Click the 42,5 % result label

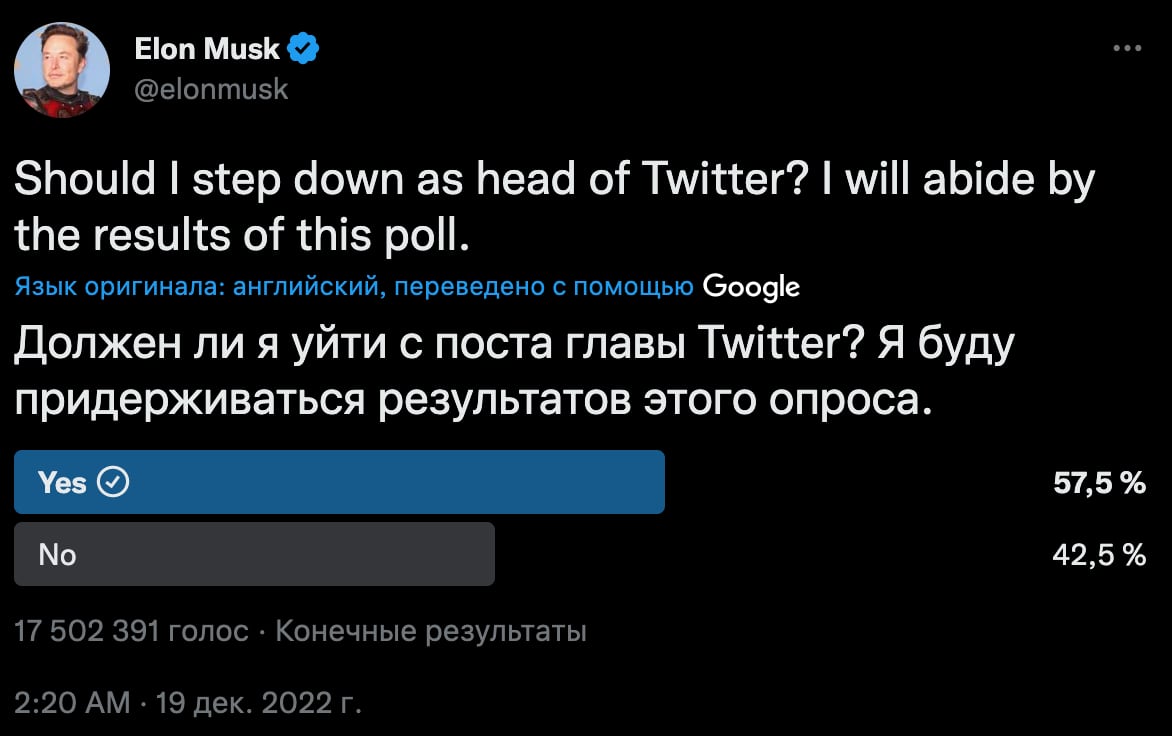1099,555
